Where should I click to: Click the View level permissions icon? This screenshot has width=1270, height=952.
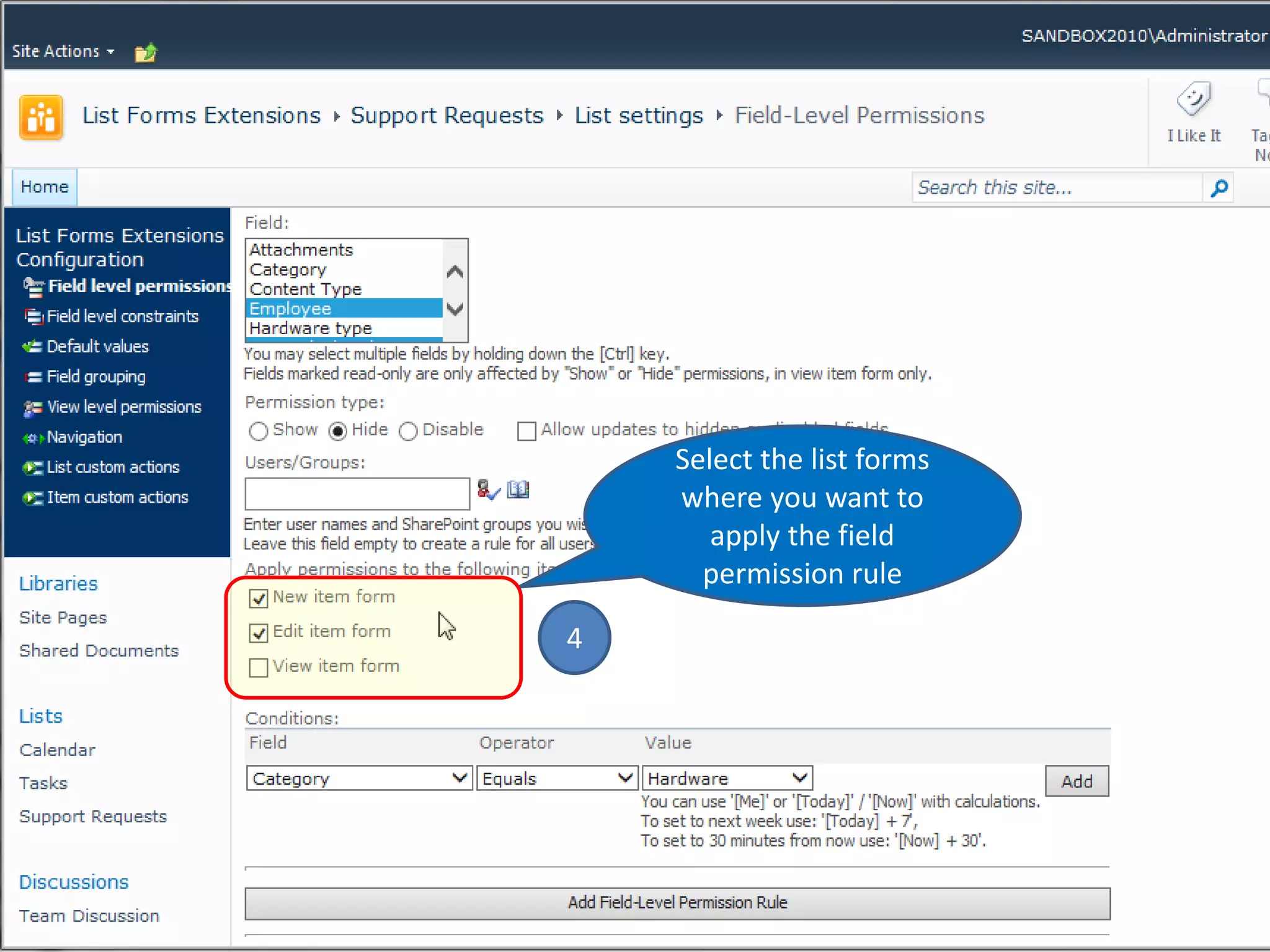[33, 408]
